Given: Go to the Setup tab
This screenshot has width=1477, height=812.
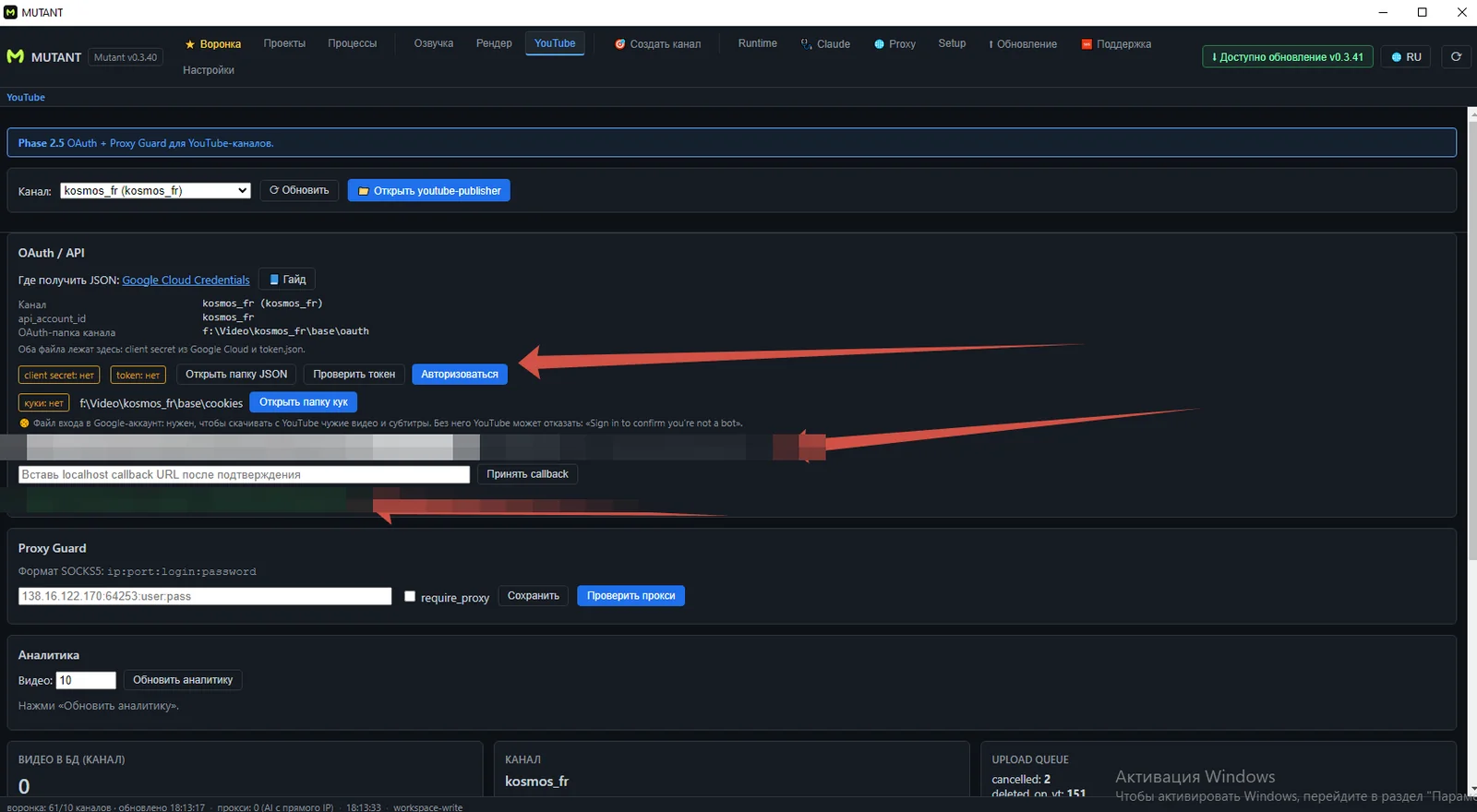Looking at the screenshot, I should tap(952, 43).
